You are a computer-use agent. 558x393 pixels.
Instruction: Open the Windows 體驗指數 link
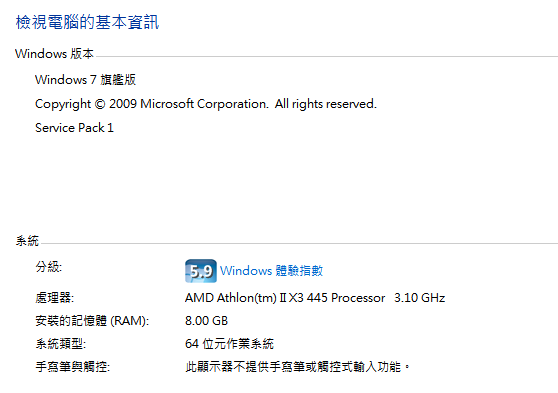(x=271, y=271)
